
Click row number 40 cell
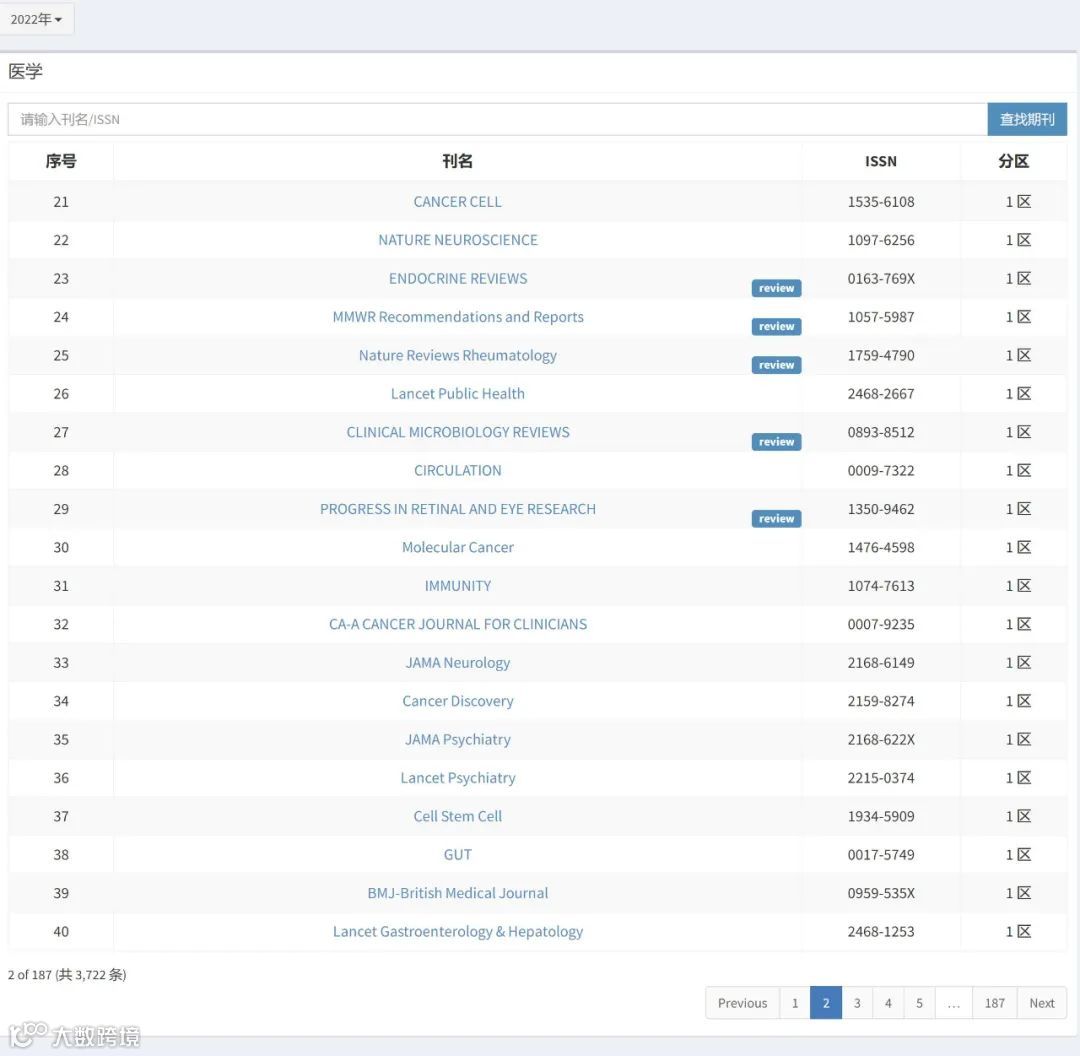coord(61,931)
